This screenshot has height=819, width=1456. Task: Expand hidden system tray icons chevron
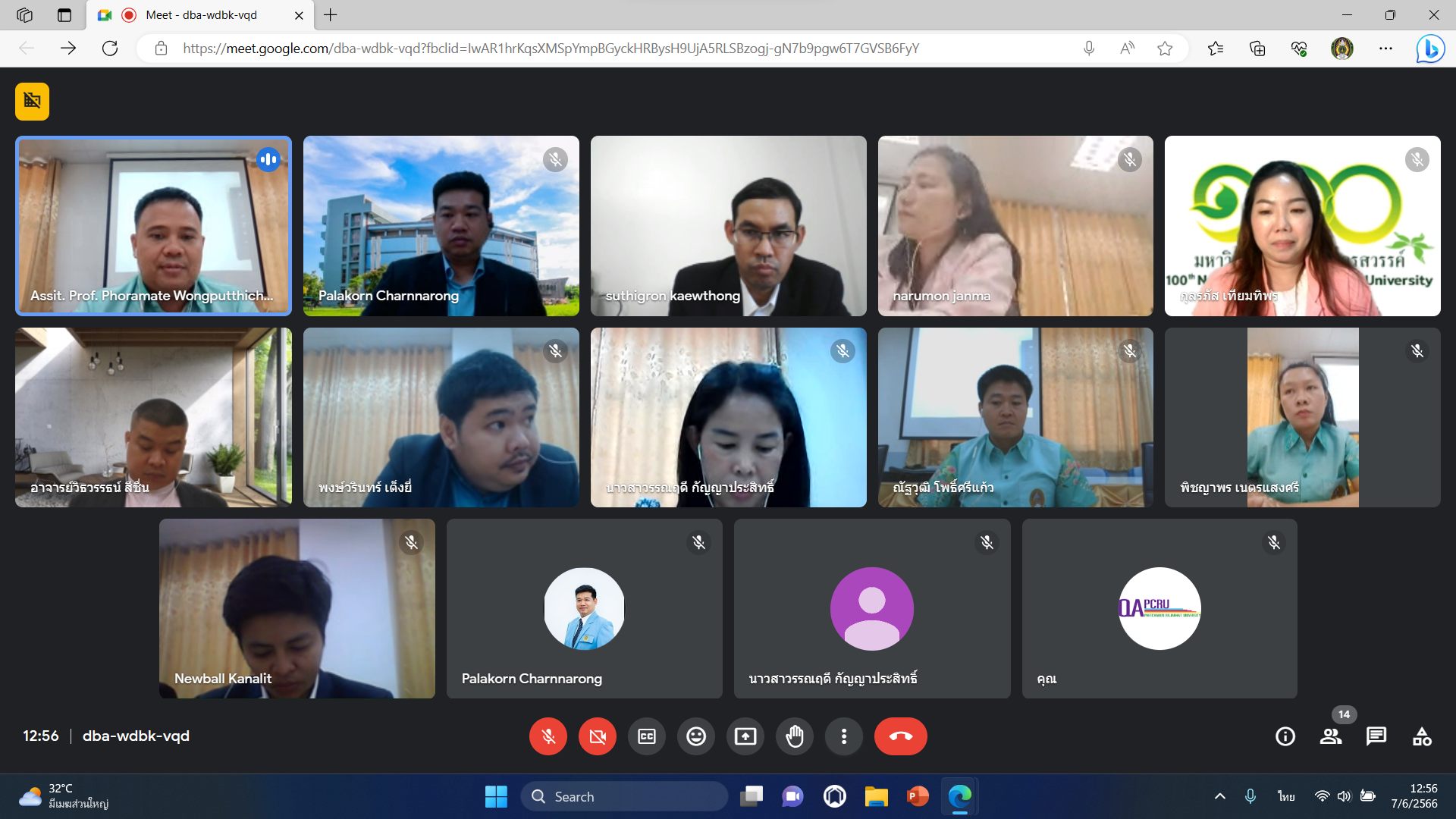1219,796
